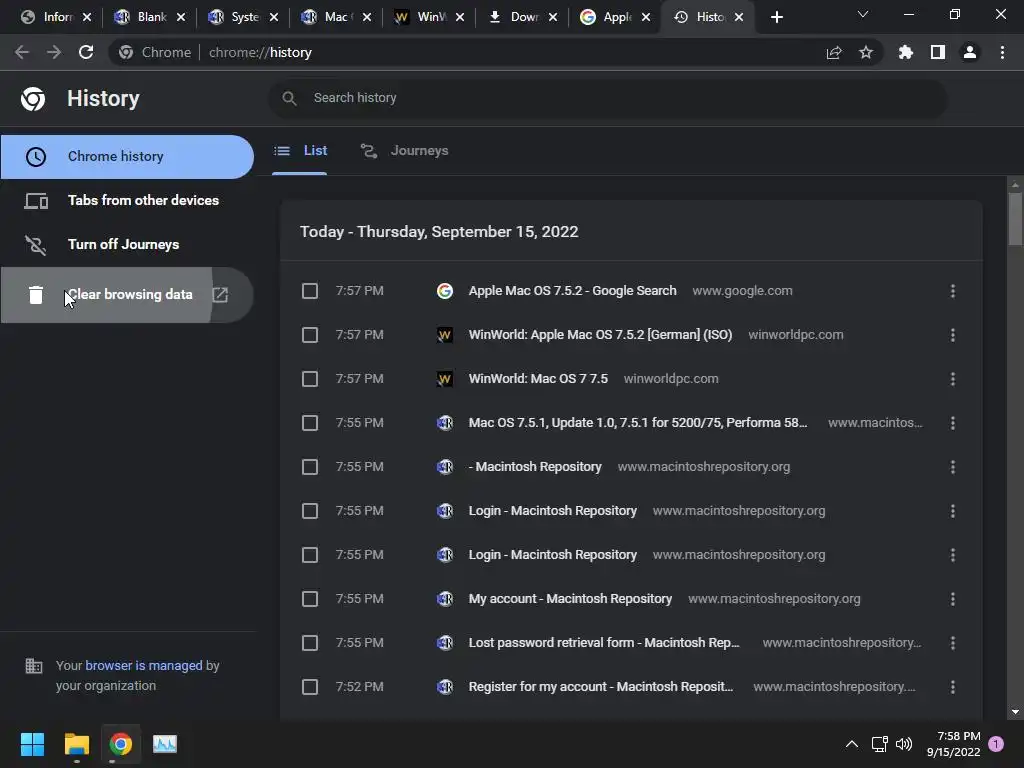1024x768 pixels.
Task: Open WinWorld: Apple Mac OS 7.5.2 [German] (ISO) link
Action: pyautogui.click(x=600, y=335)
